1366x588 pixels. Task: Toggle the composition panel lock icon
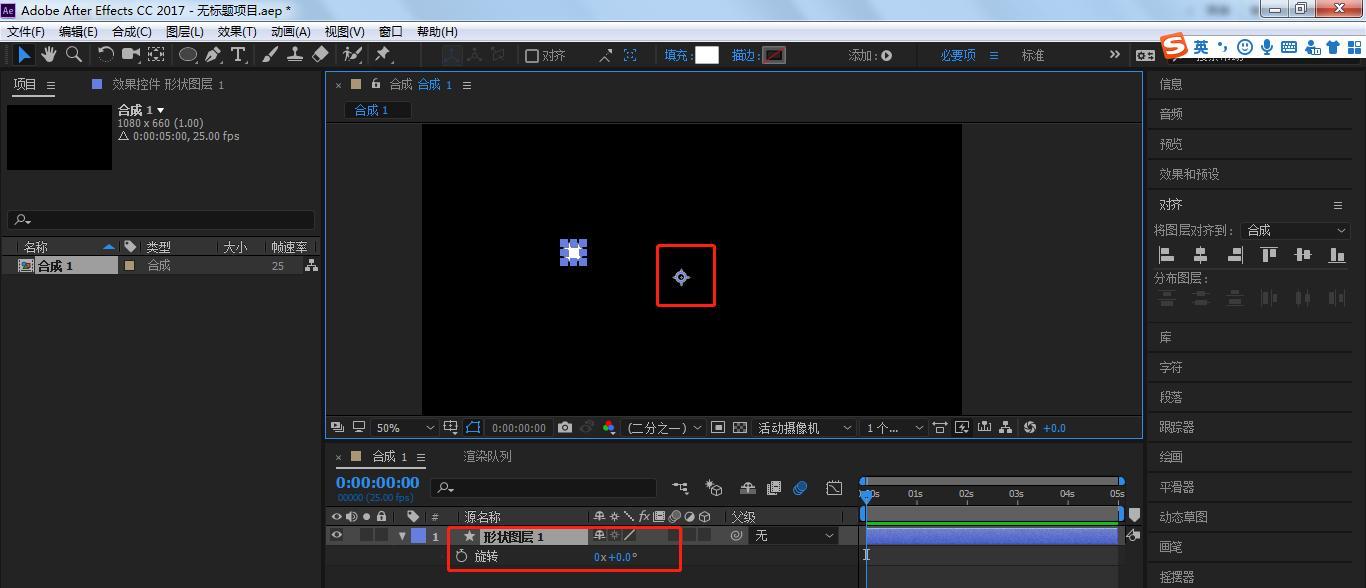coord(376,84)
